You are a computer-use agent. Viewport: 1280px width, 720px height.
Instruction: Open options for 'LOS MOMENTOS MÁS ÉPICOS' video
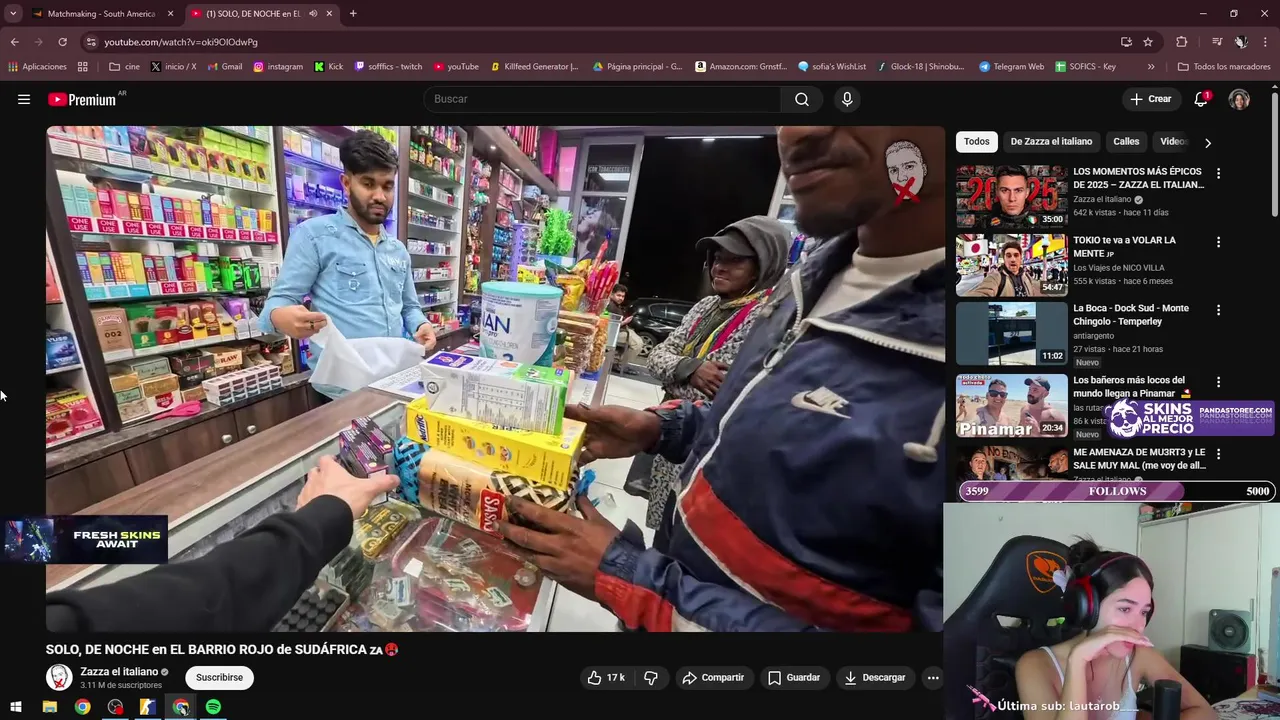[1218, 173]
